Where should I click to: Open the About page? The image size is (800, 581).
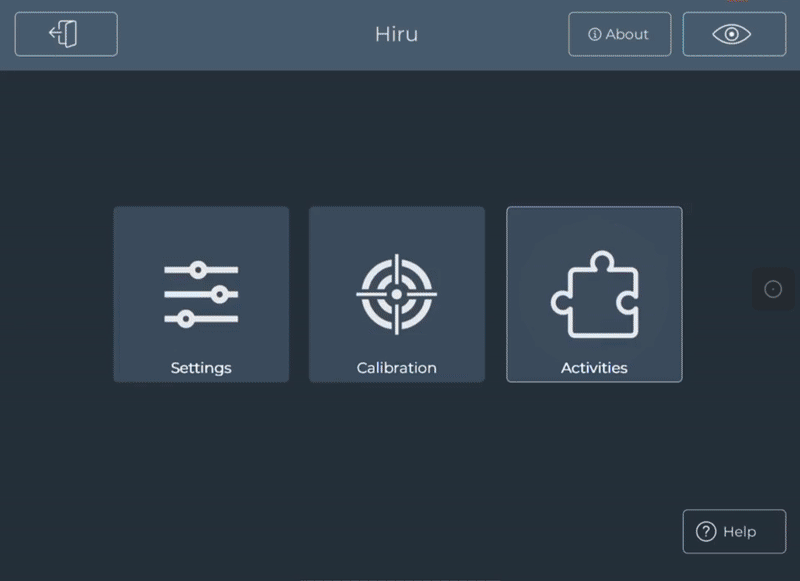(619, 34)
